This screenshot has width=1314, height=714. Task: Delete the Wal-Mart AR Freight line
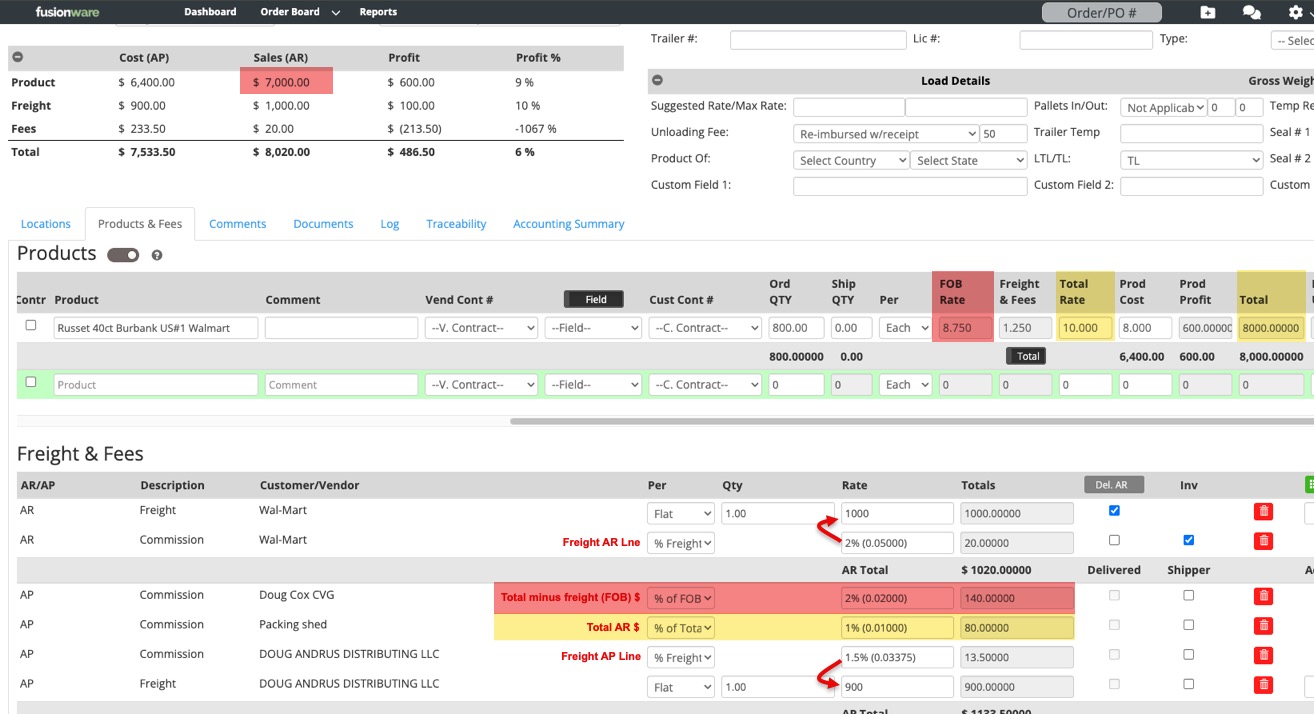(x=1263, y=512)
